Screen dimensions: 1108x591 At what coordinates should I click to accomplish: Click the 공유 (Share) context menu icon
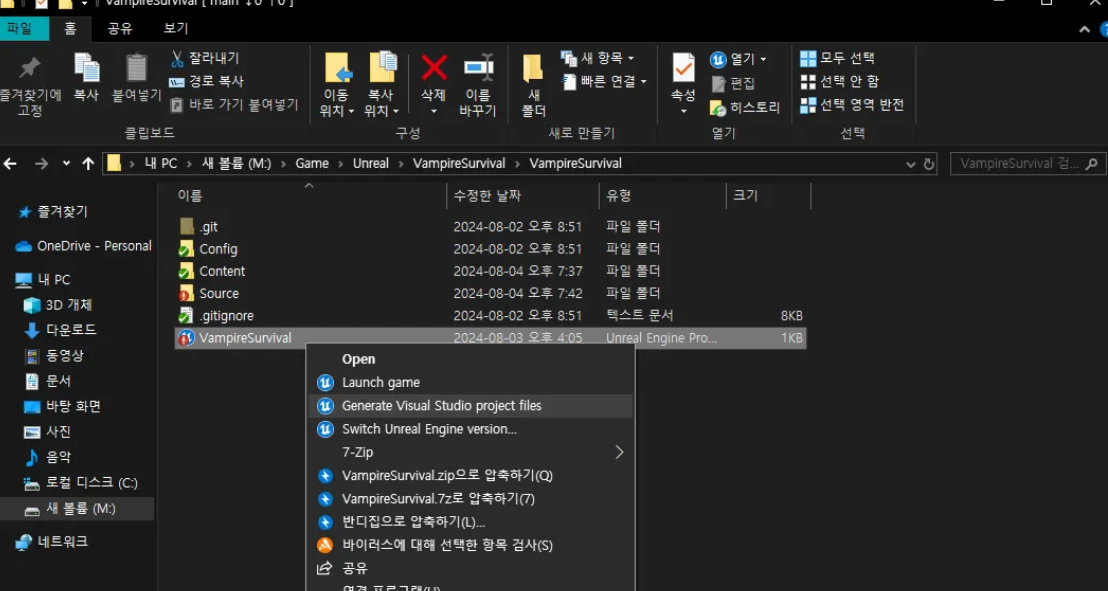(x=325, y=568)
